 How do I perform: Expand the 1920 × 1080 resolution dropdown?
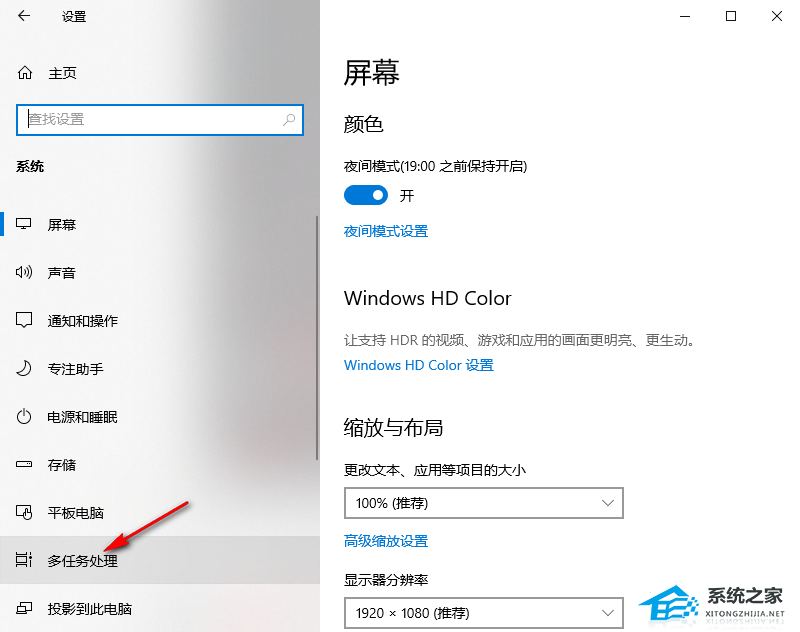click(x=484, y=613)
